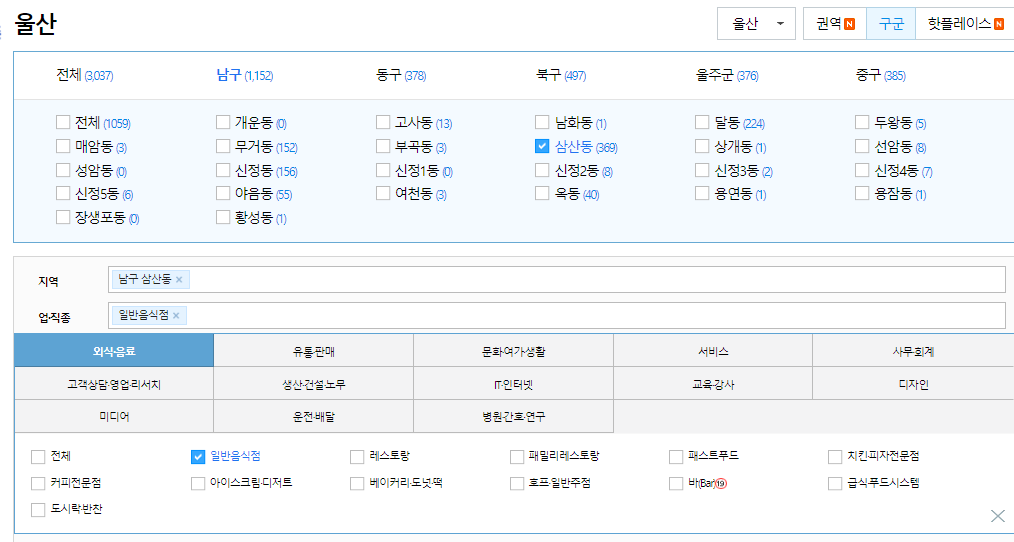Screen dimensions: 1014x542
Task: Check the 성암동 checkbox
Action: [x=63, y=170]
